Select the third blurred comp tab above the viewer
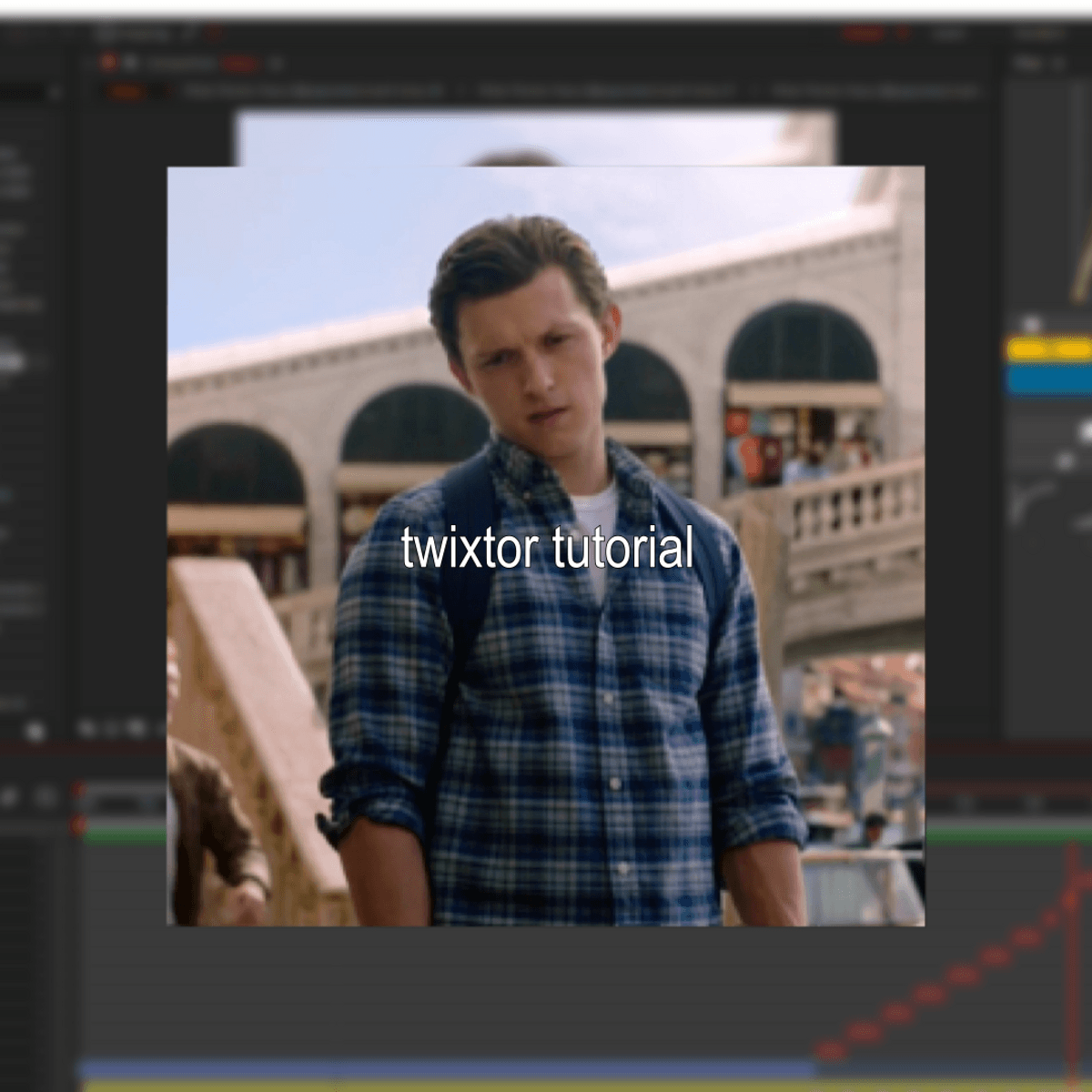The width and height of the screenshot is (1092, 1092). pos(874,91)
